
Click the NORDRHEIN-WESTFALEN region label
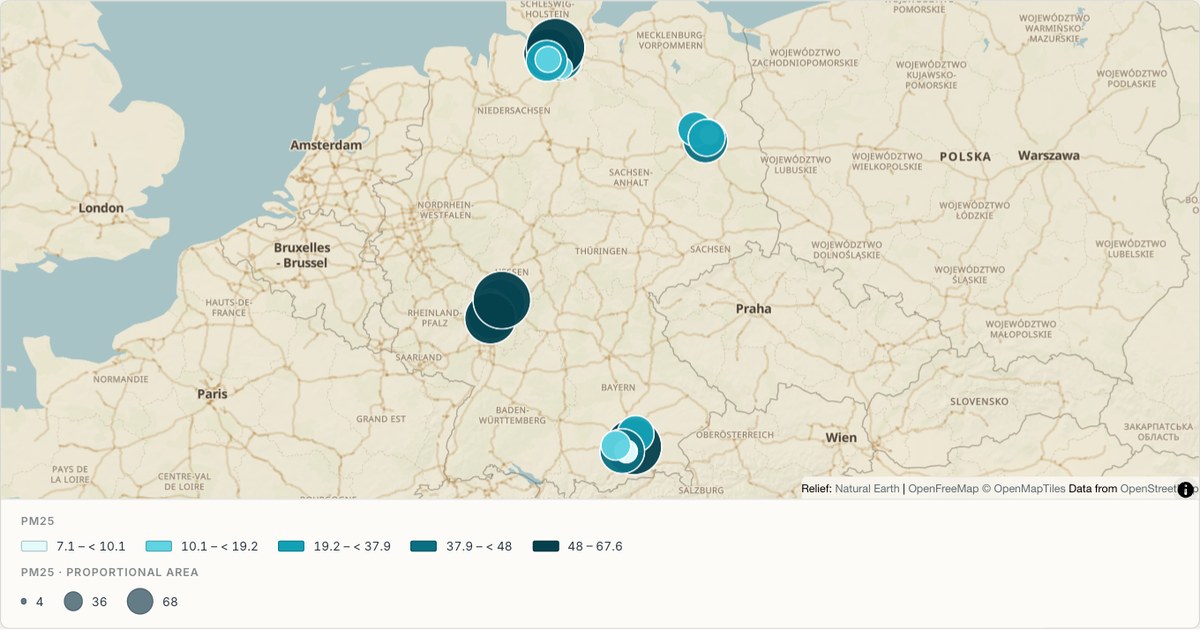444,209
